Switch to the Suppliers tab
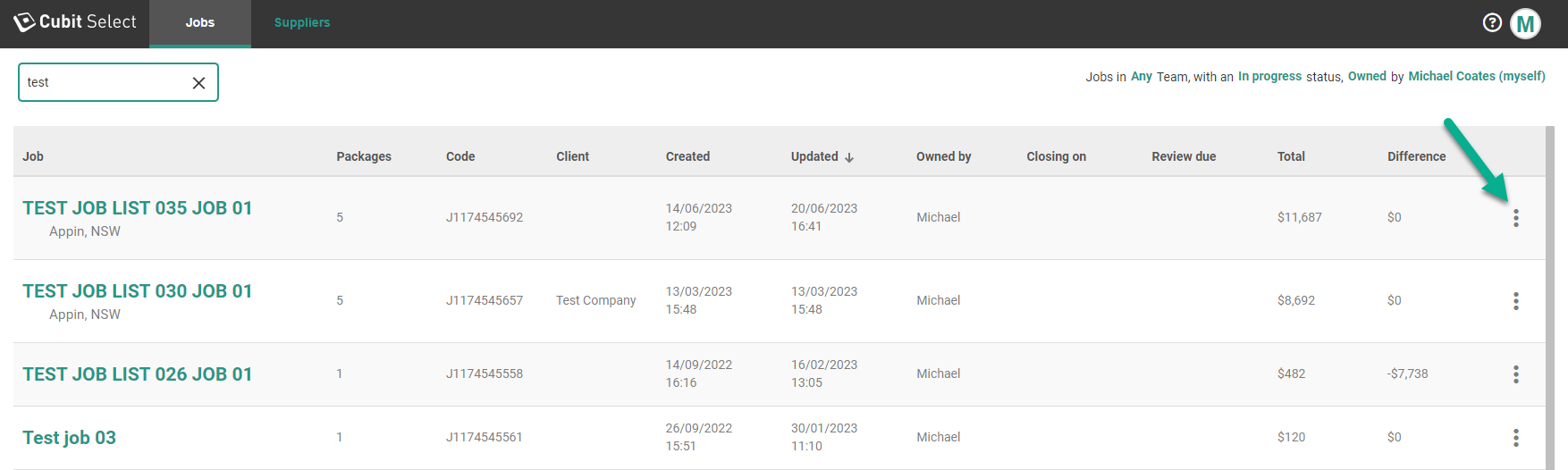The height and width of the screenshot is (470, 1568). (x=301, y=23)
